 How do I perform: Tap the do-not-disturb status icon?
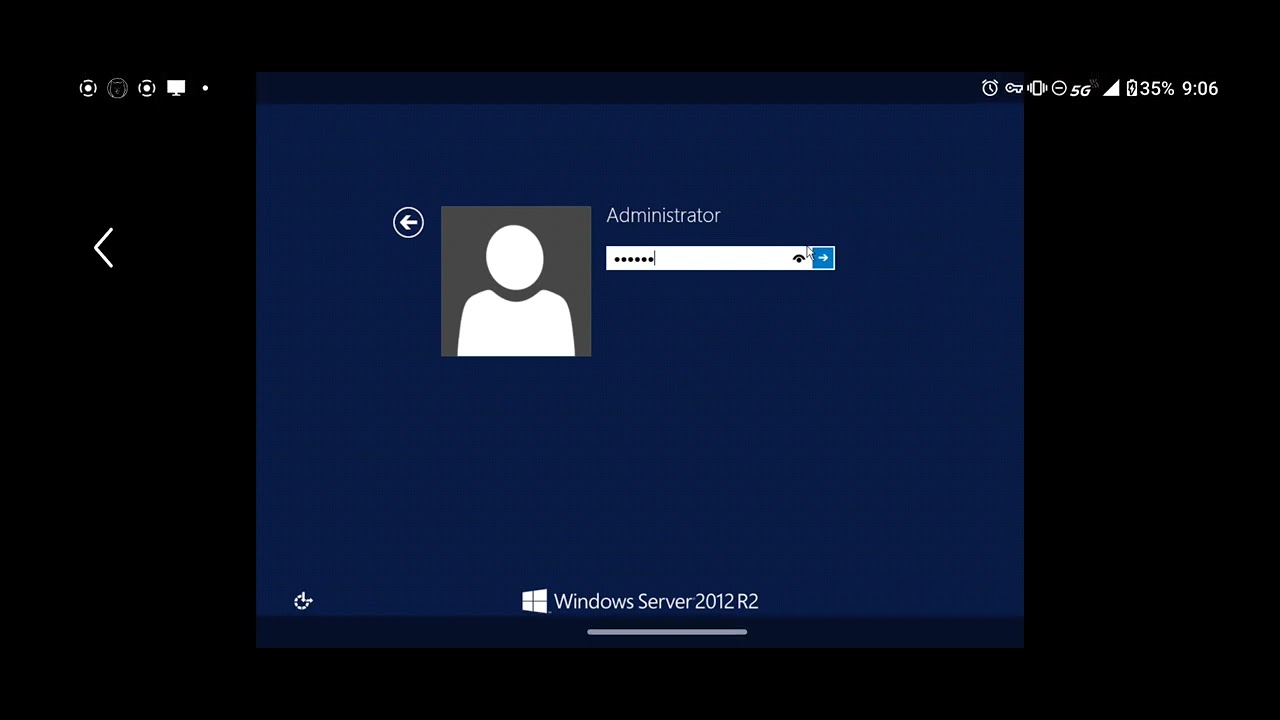click(x=1060, y=88)
